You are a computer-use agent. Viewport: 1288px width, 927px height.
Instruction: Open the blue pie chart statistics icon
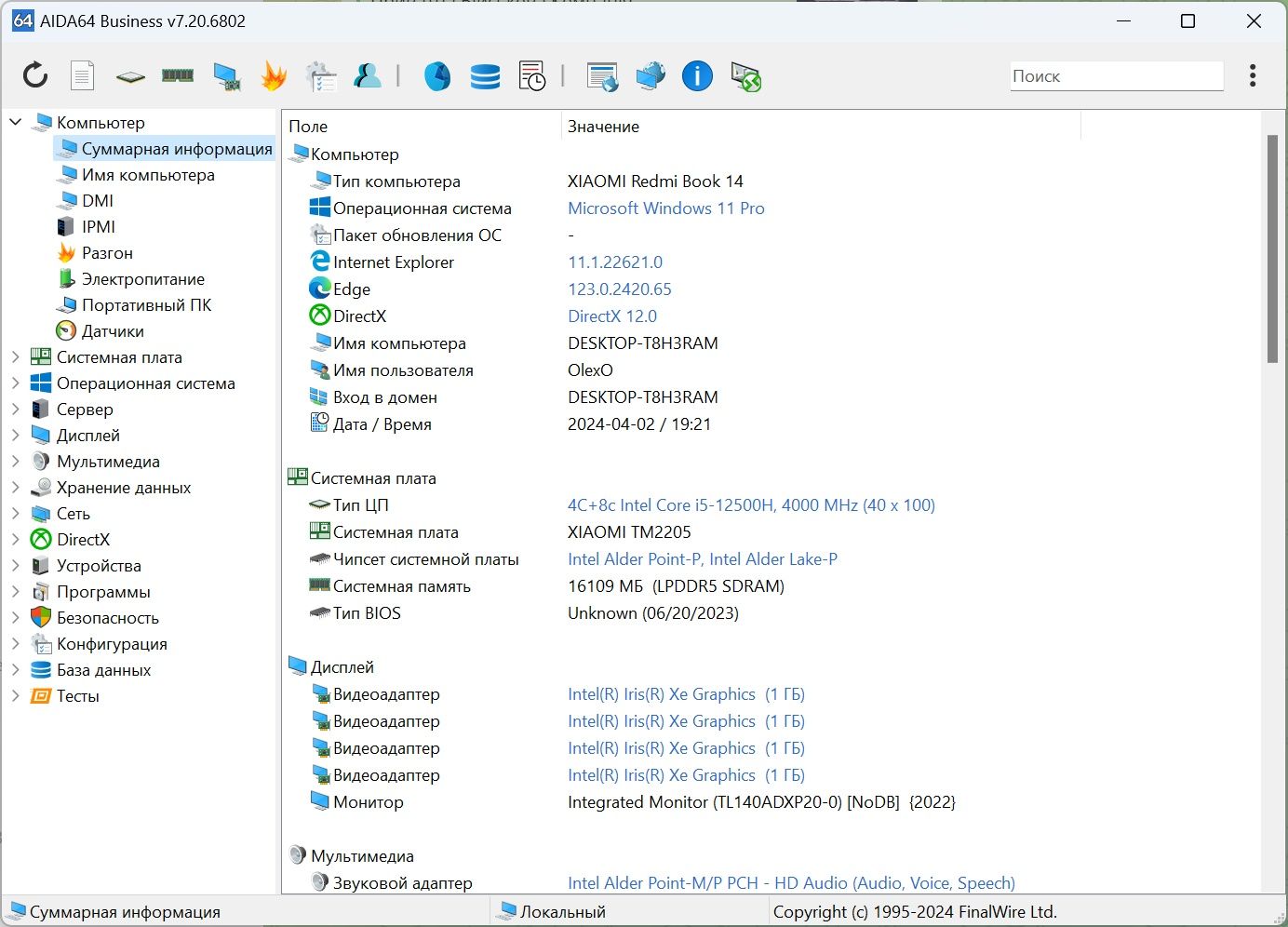437,76
